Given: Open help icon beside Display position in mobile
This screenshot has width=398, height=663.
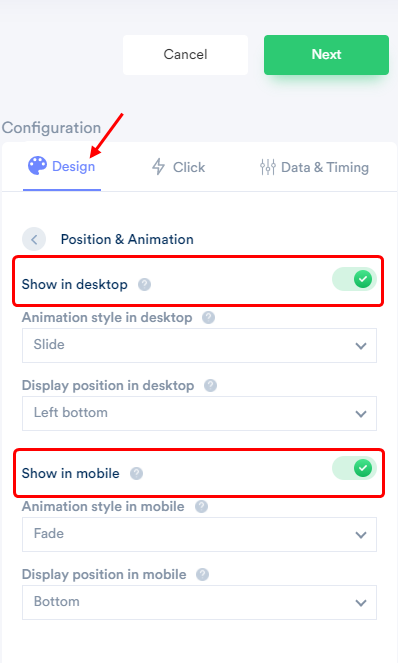Looking at the screenshot, I should [x=203, y=574].
